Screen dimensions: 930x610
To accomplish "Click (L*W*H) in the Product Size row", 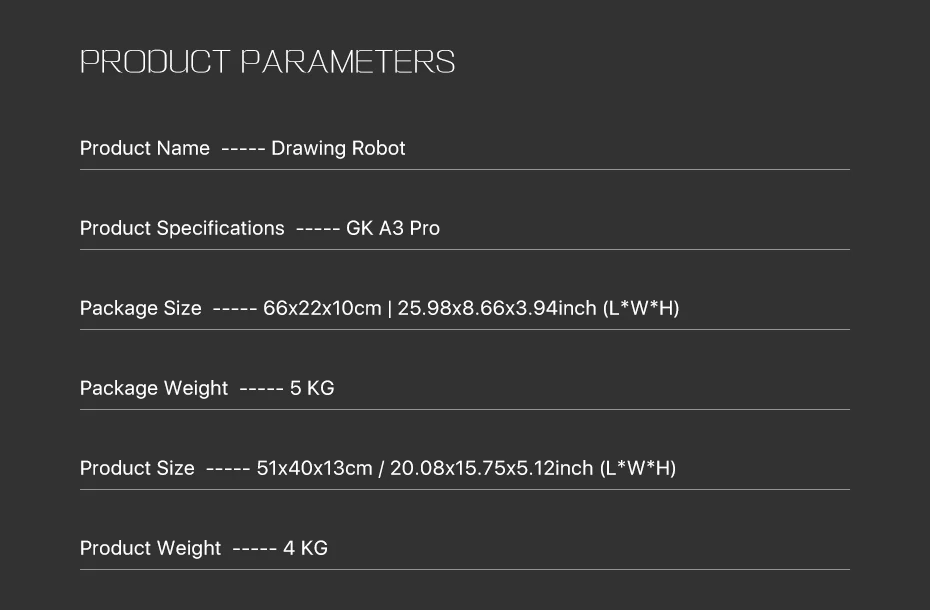I will pos(638,468).
